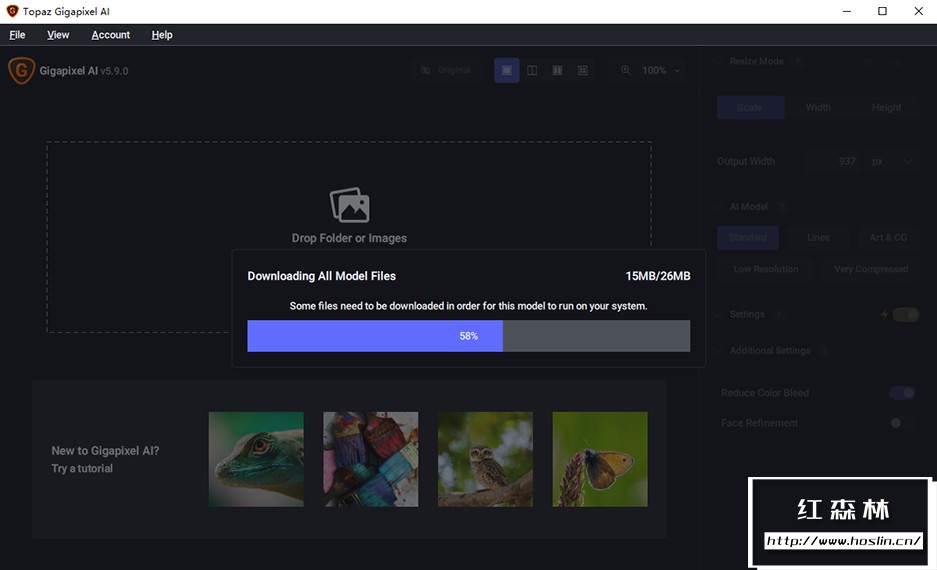Select the comparison grid view icon
Viewport: 937px width, 570px height.
(x=583, y=71)
